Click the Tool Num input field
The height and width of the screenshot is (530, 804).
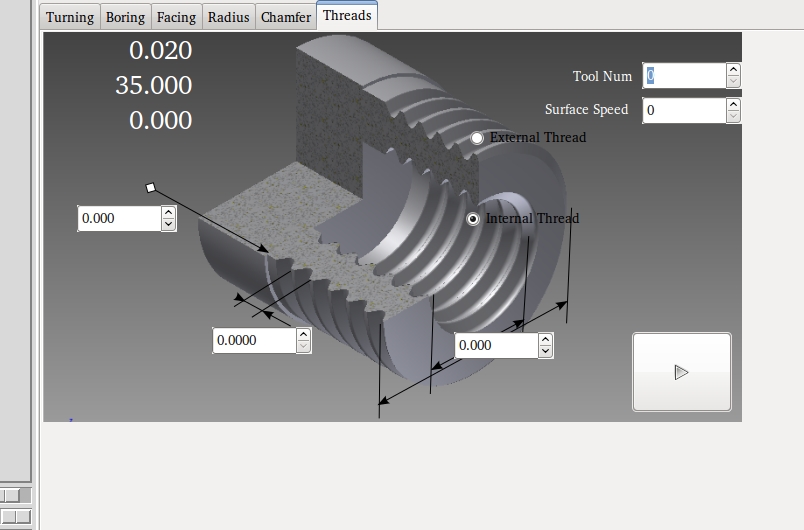tap(685, 76)
